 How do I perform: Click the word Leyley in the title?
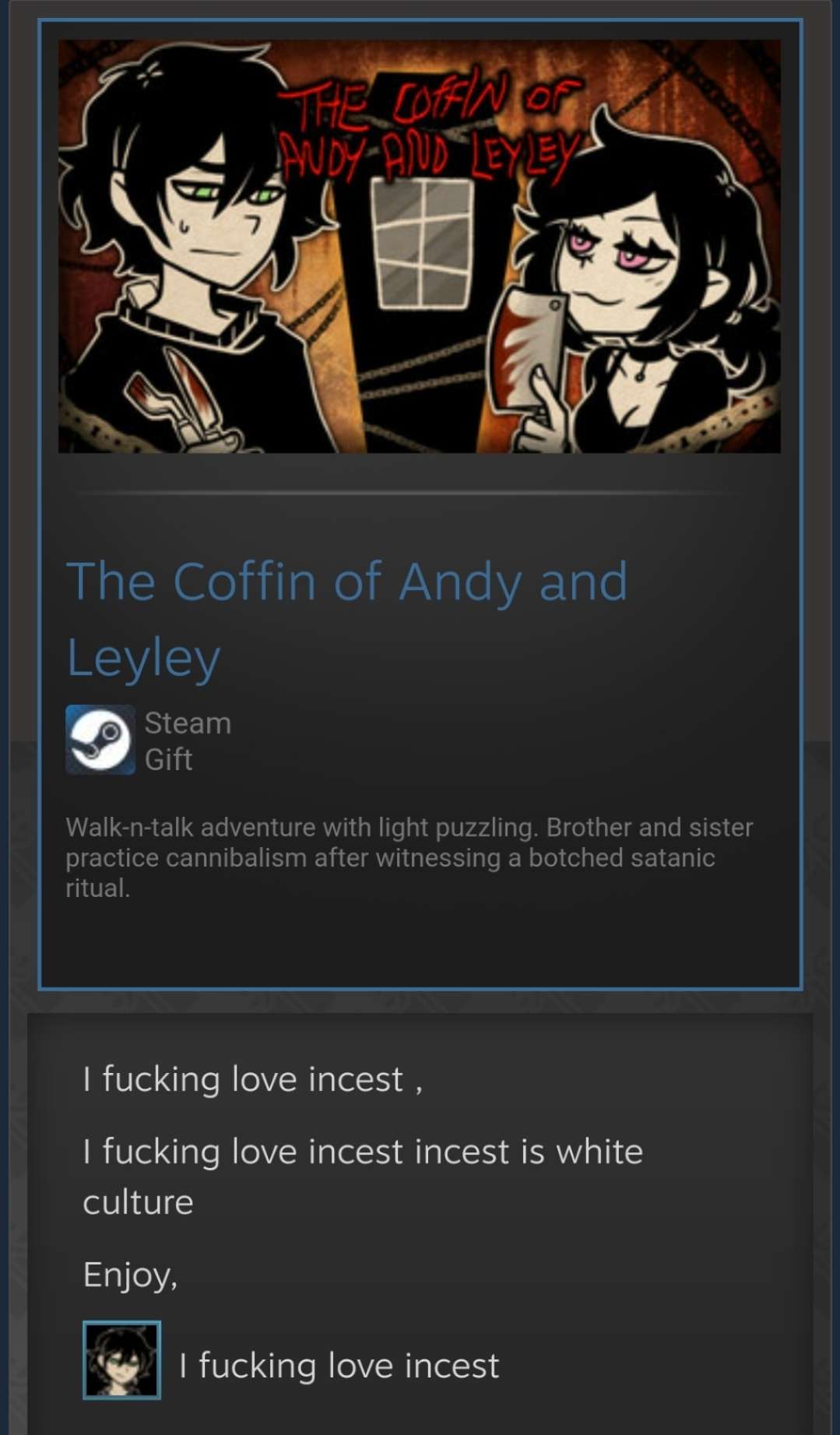point(144,658)
